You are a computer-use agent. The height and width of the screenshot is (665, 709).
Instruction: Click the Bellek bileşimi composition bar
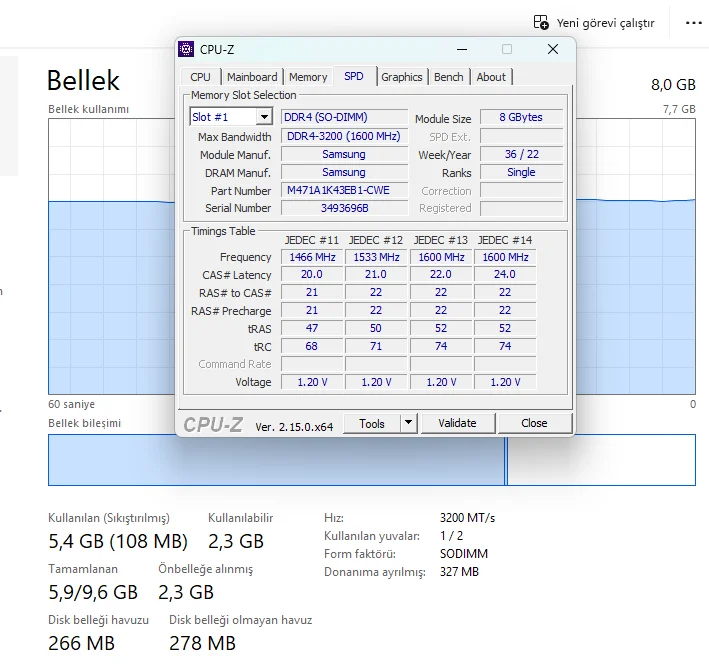point(372,460)
